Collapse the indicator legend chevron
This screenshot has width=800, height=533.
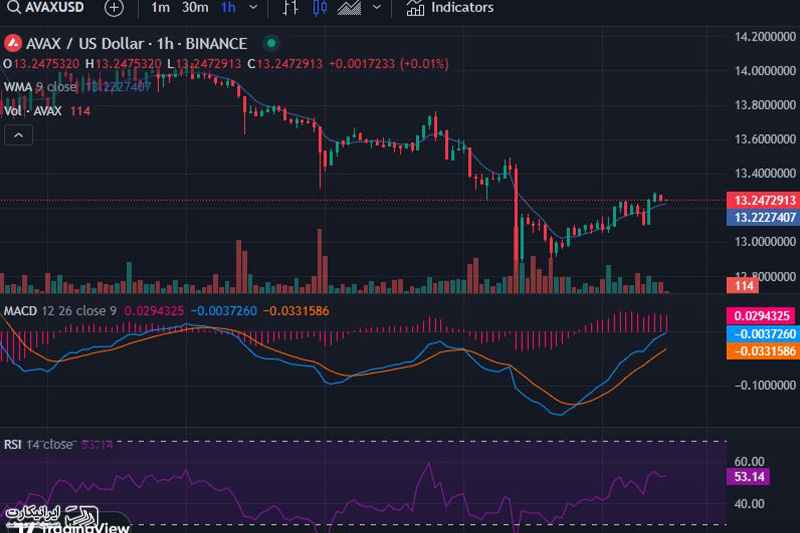tap(18, 135)
